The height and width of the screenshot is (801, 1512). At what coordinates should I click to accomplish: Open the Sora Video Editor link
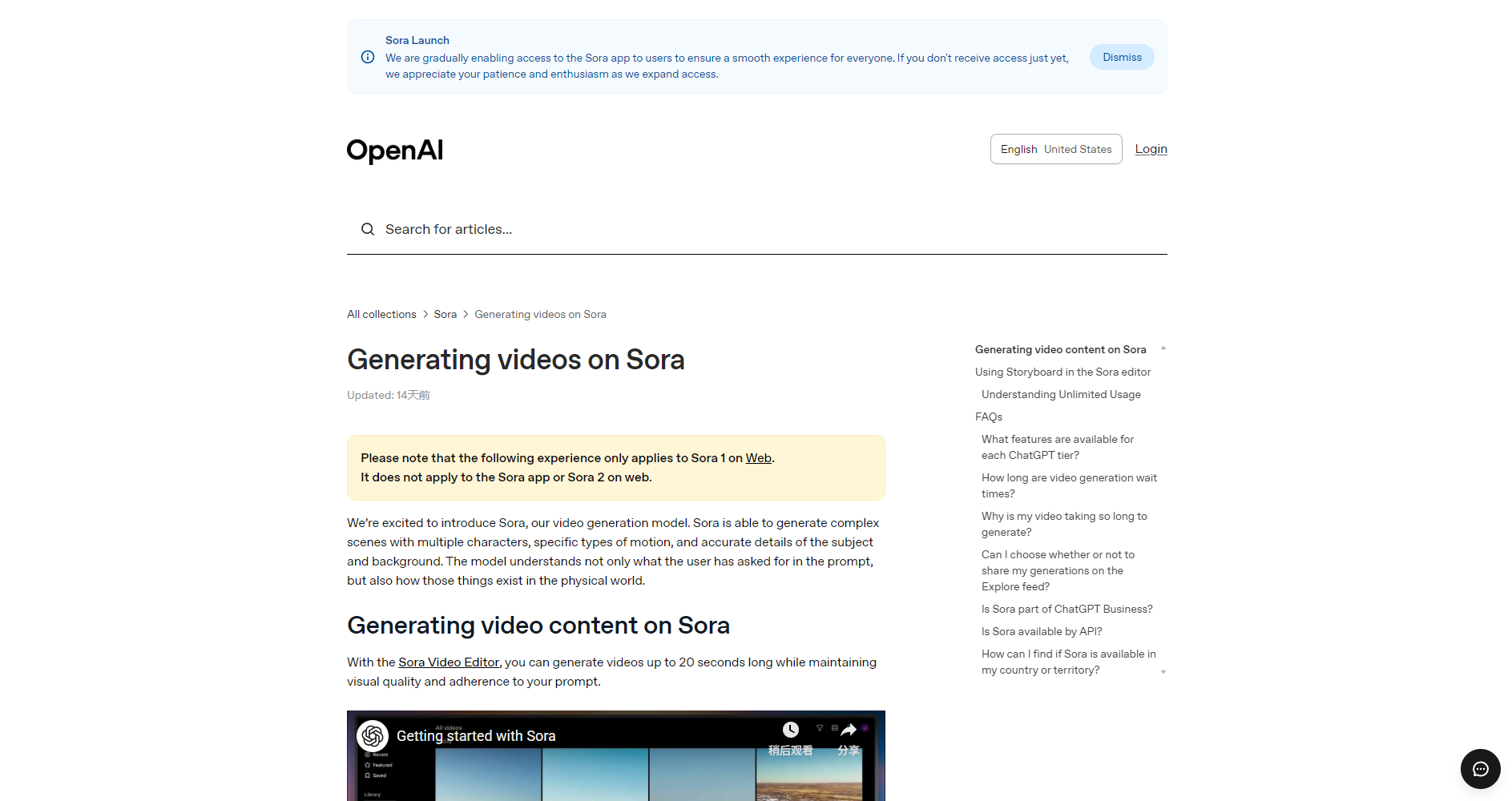coord(449,662)
